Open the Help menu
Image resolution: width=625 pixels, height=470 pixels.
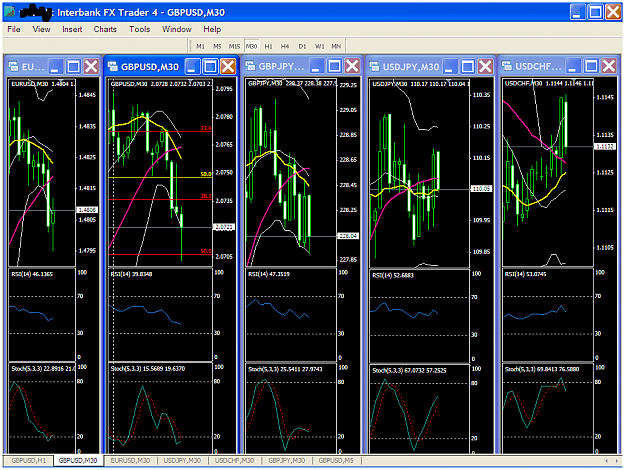212,29
